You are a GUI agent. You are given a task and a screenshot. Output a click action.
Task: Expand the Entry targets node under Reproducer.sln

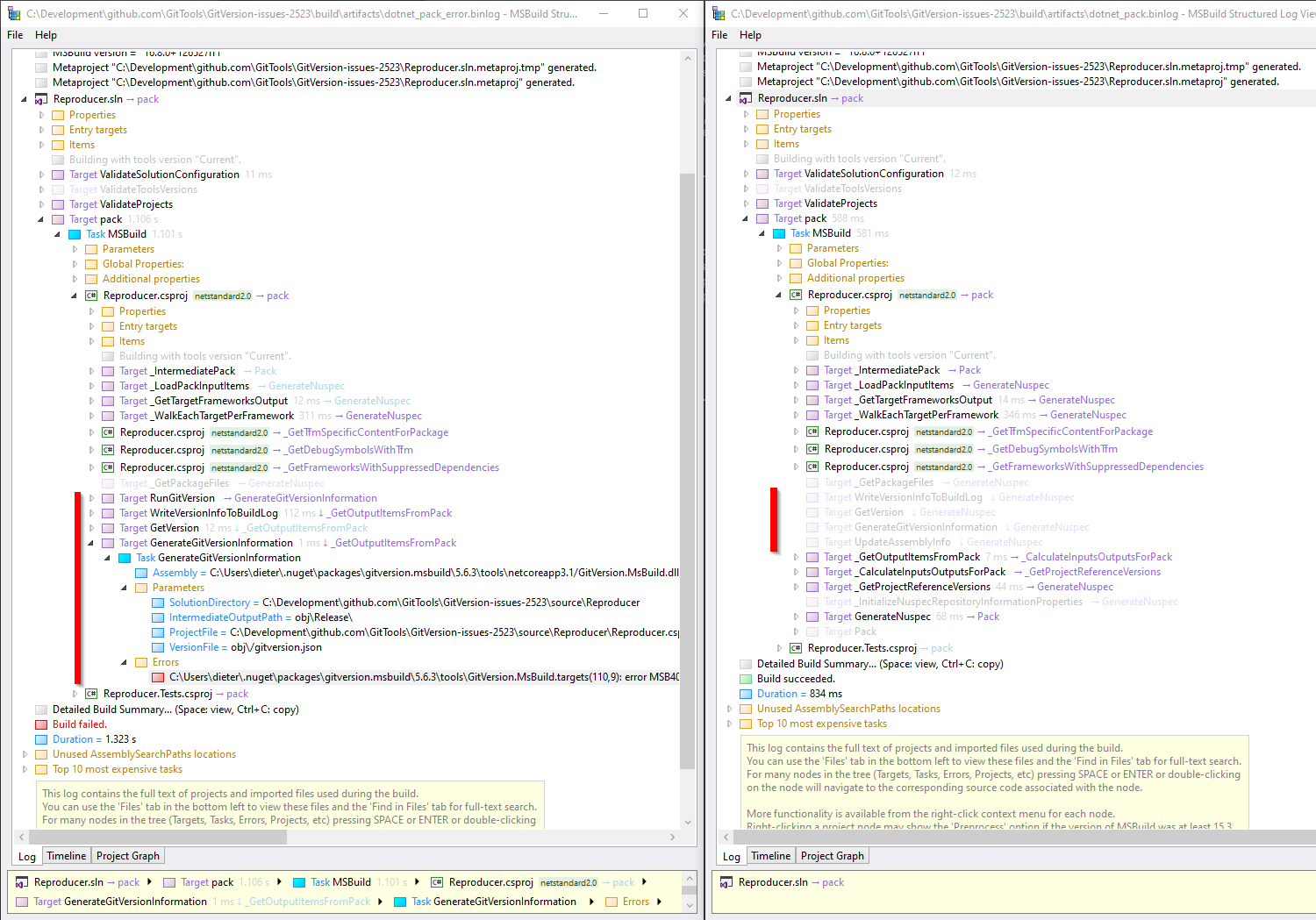40,129
